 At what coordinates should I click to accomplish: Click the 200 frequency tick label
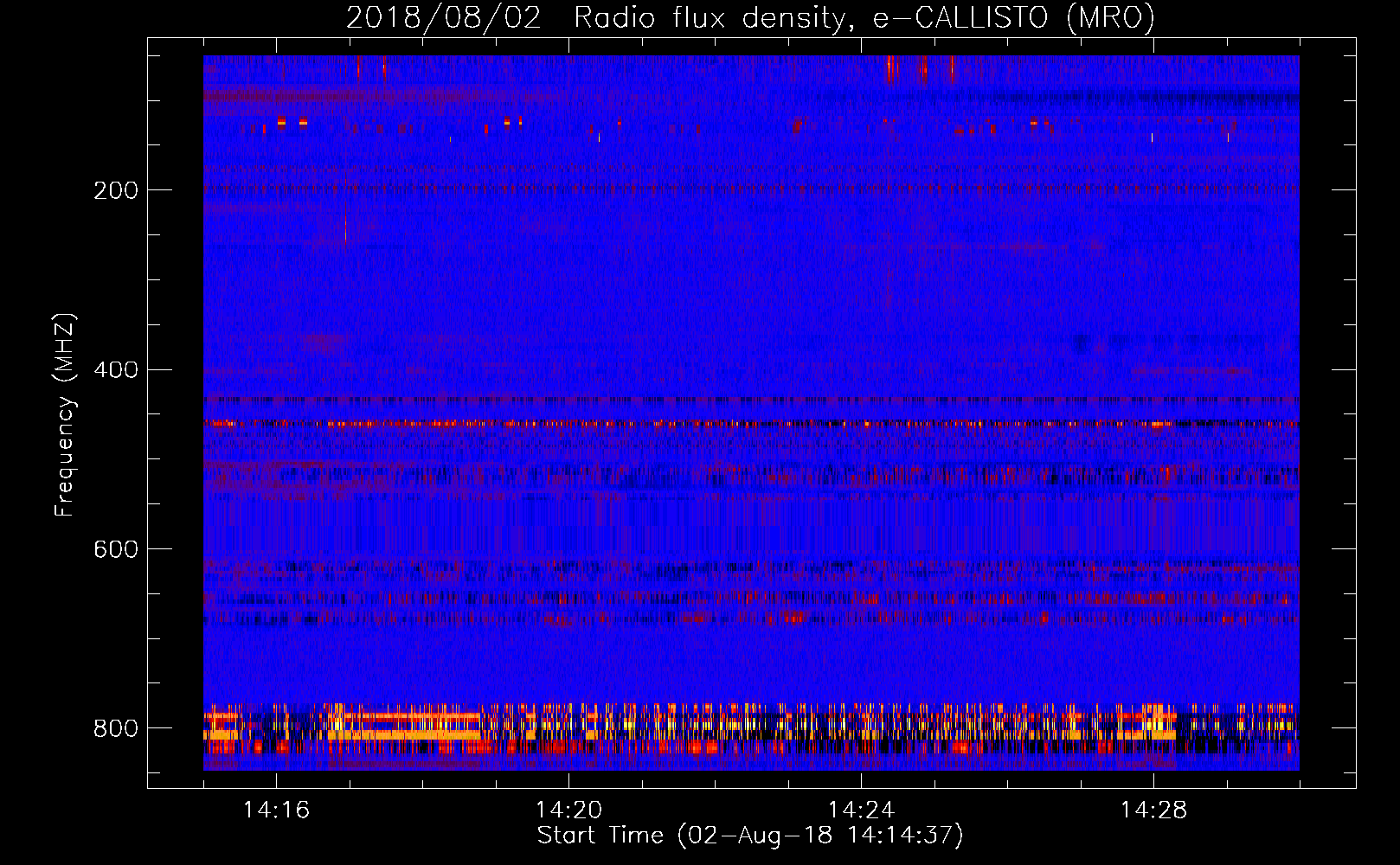coord(116,190)
